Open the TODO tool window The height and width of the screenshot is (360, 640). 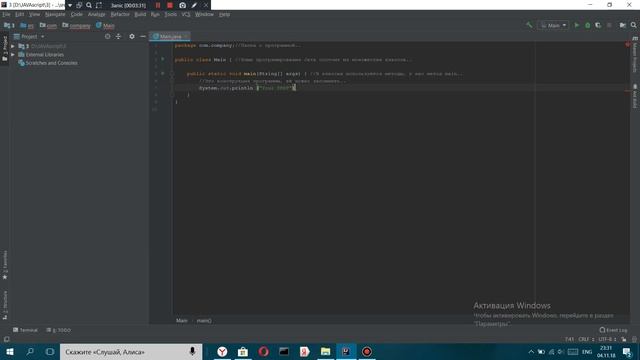point(59,330)
